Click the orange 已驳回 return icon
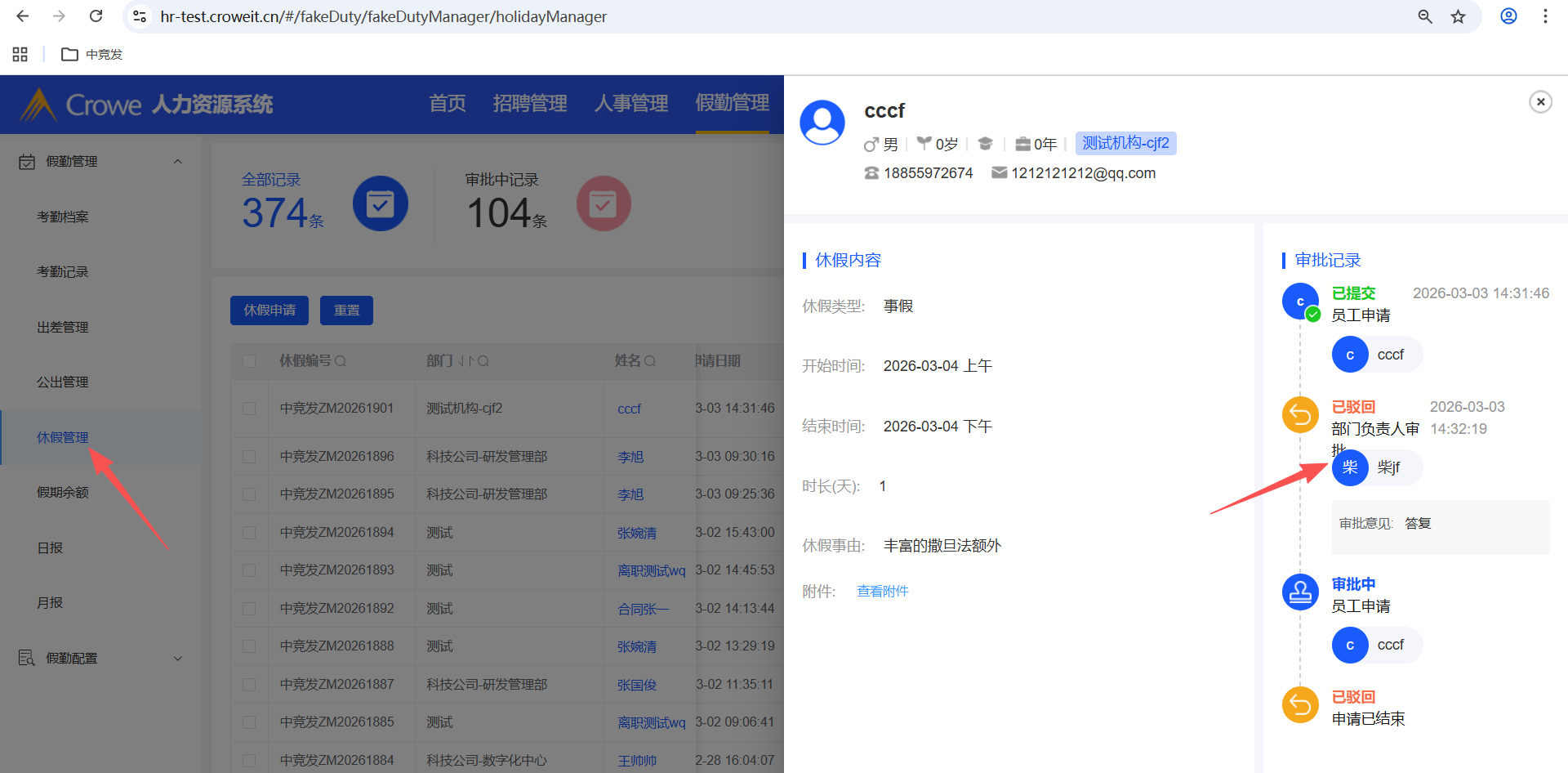1568x773 pixels. pyautogui.click(x=1300, y=415)
